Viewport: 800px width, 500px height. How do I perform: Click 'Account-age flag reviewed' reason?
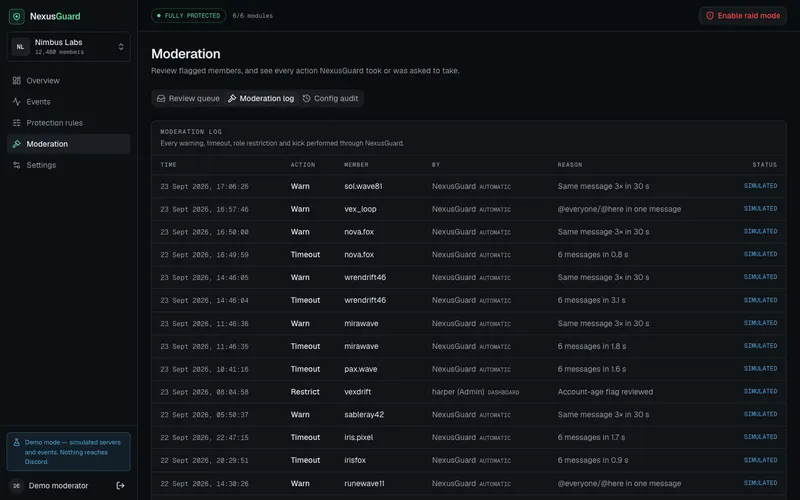tap(605, 392)
